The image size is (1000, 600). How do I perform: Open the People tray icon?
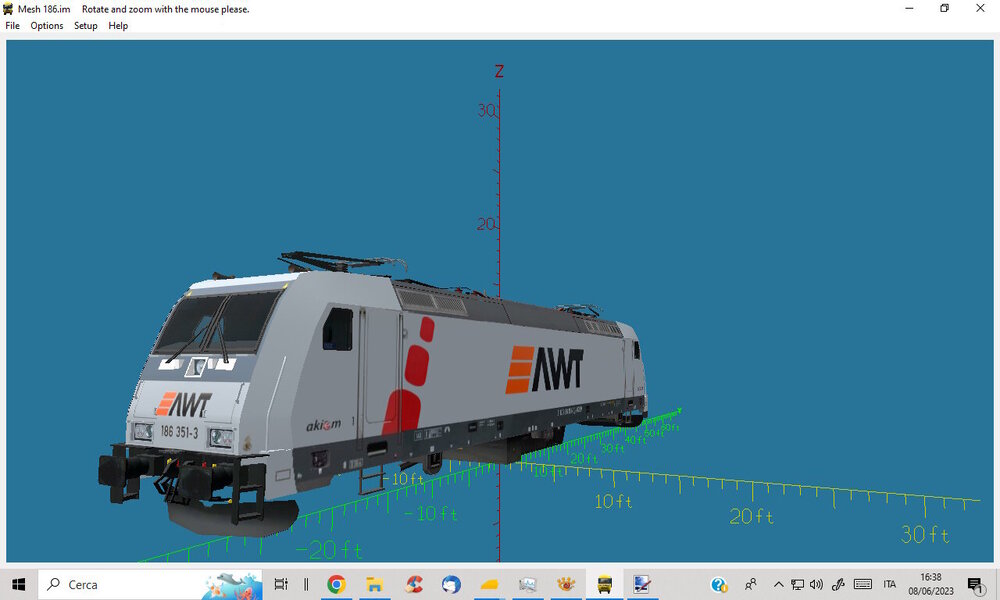coord(751,584)
